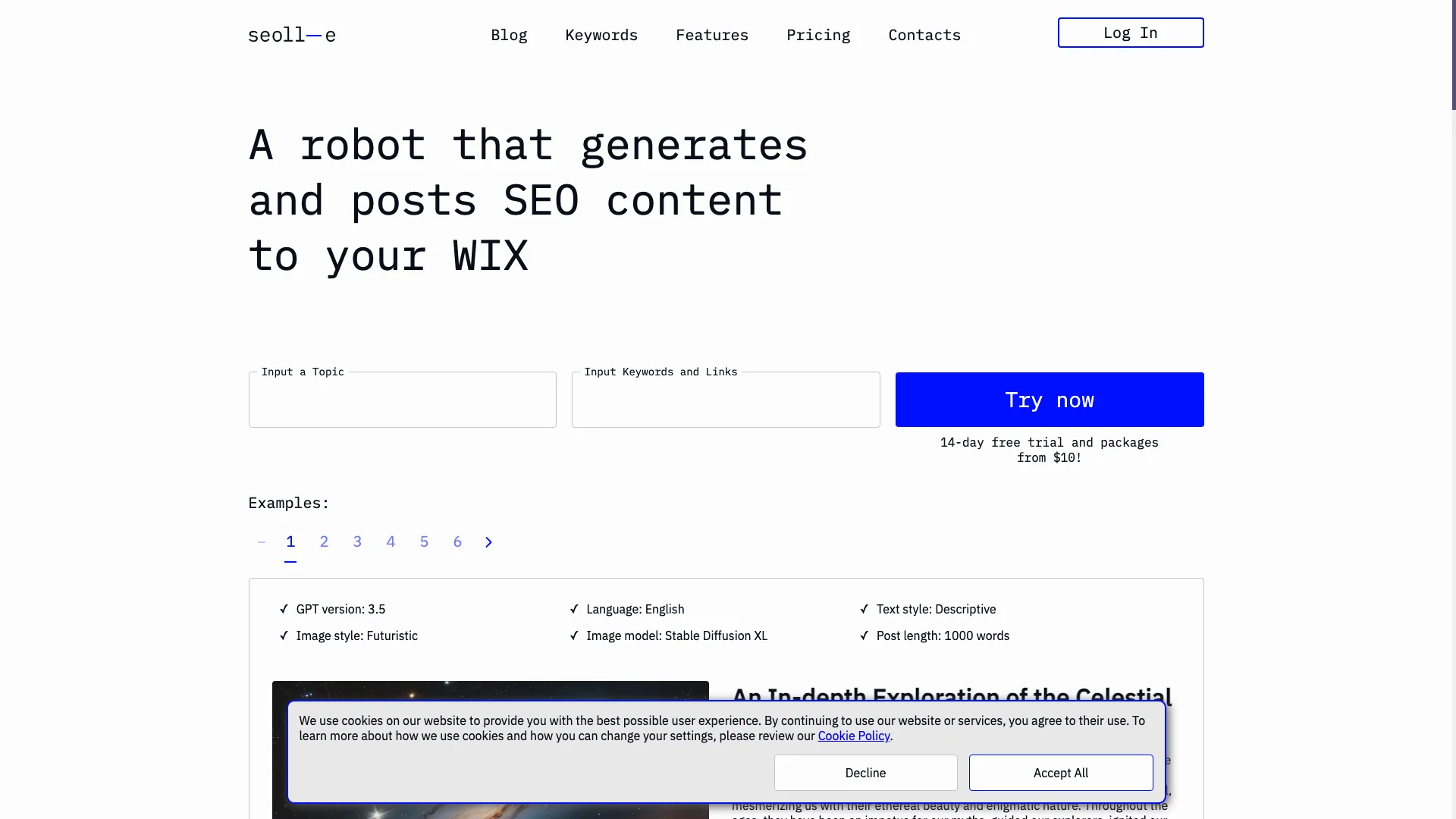Image resolution: width=1456 pixels, height=819 pixels.
Task: Click the checkmark beside Text style: Descriptive
Action: (864, 609)
